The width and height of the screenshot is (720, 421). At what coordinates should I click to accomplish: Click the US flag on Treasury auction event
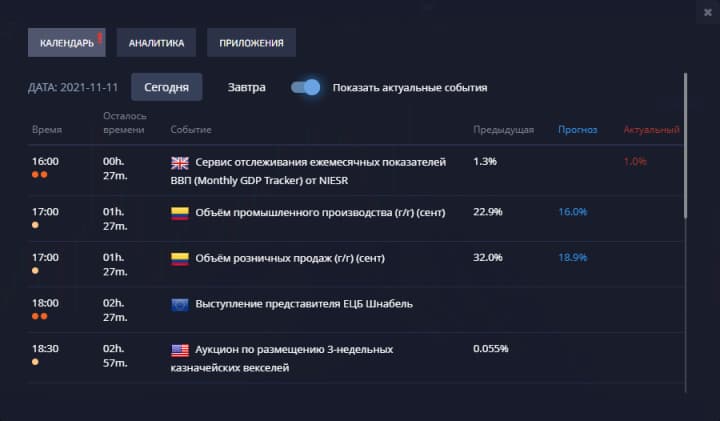180,350
